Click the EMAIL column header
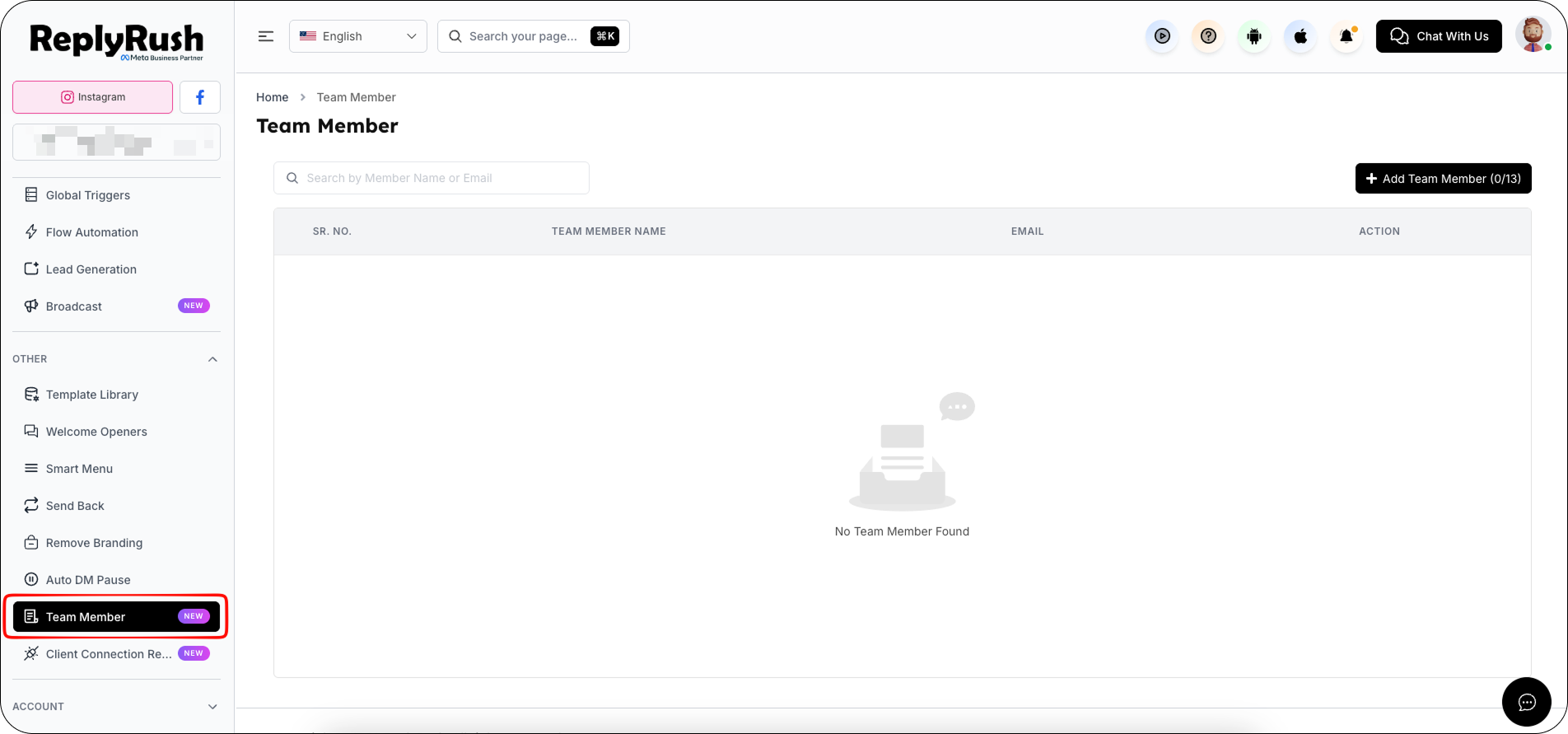 [1028, 231]
